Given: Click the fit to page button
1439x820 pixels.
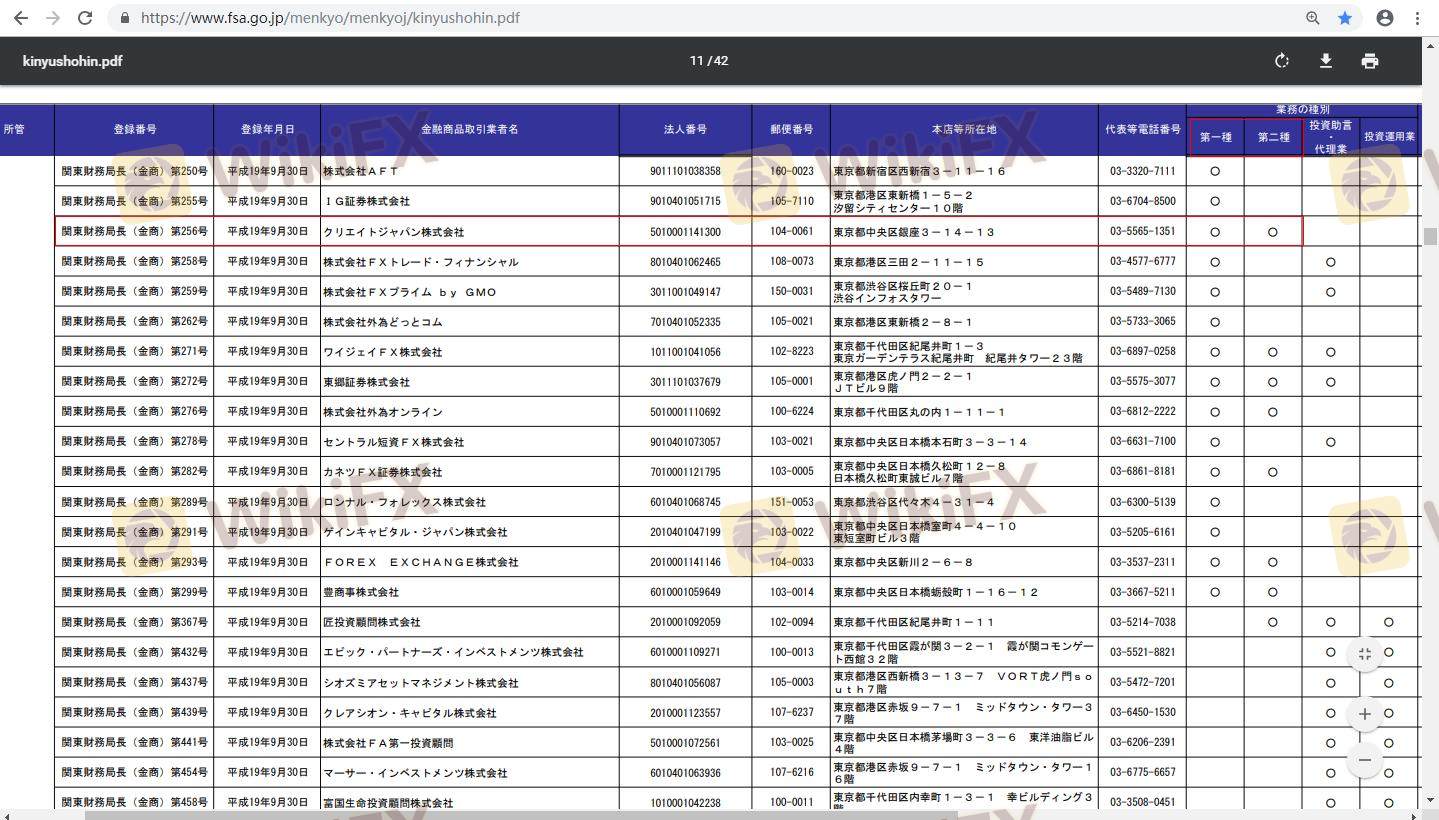Looking at the screenshot, I should pyautogui.click(x=1364, y=654).
